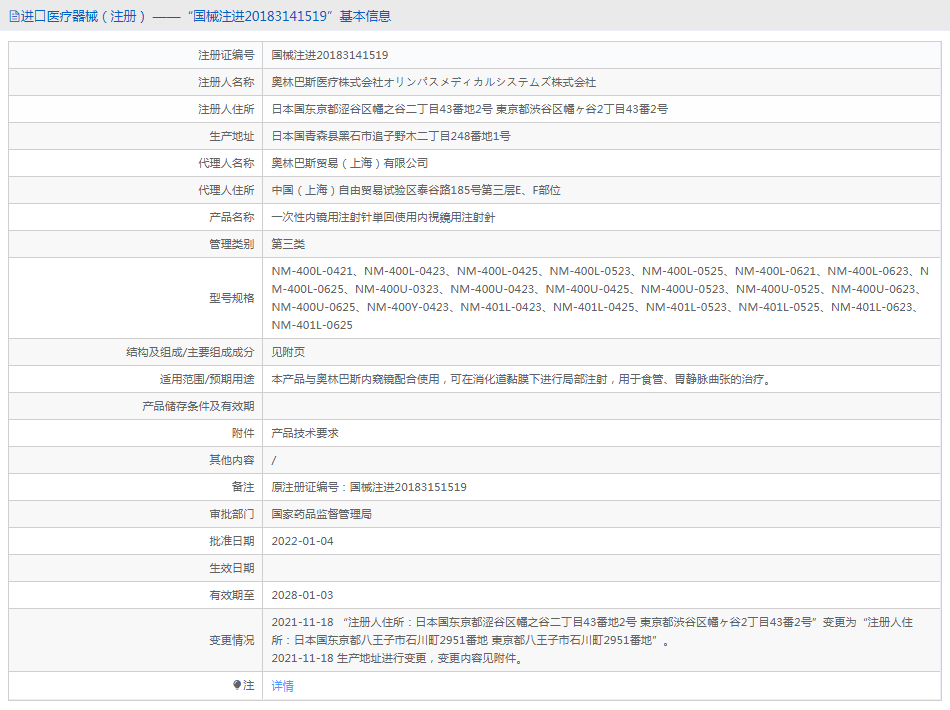Image resolution: width=950 pixels, height=710 pixels.
Task: Click the 批准日期 label
Action: 231,541
